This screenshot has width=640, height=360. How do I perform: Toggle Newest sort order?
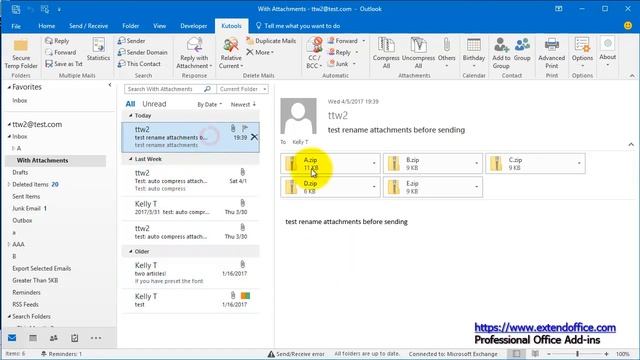(243, 104)
